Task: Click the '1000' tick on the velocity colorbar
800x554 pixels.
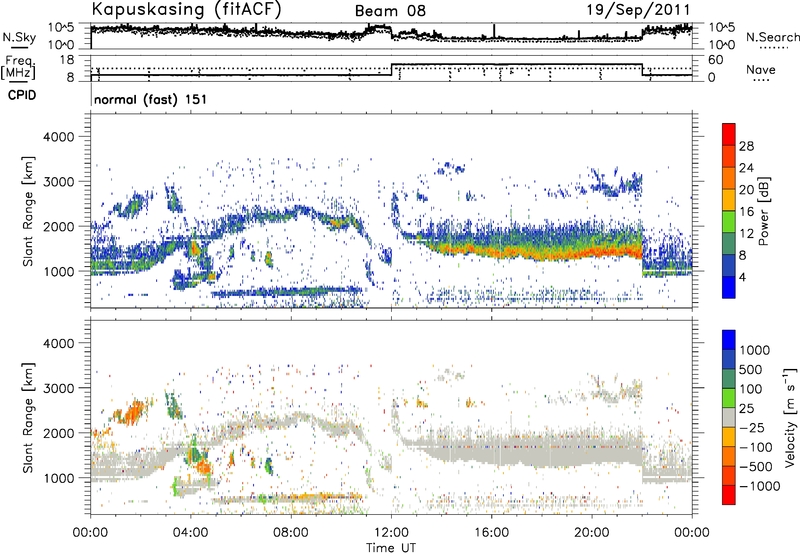Action: tap(755, 350)
